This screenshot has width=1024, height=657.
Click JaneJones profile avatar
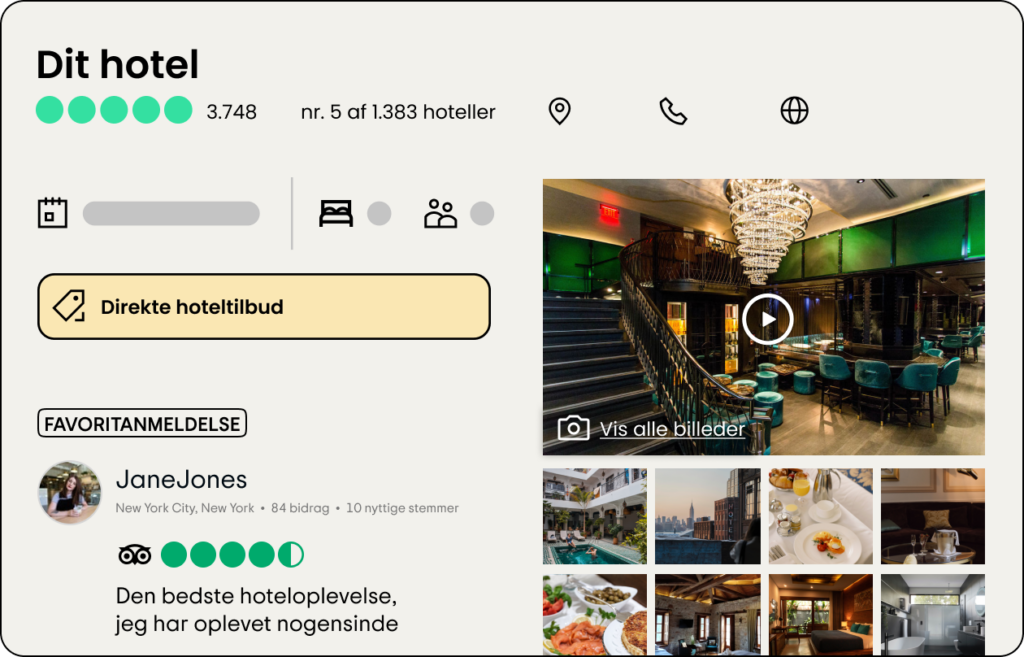pyautogui.click(x=69, y=492)
